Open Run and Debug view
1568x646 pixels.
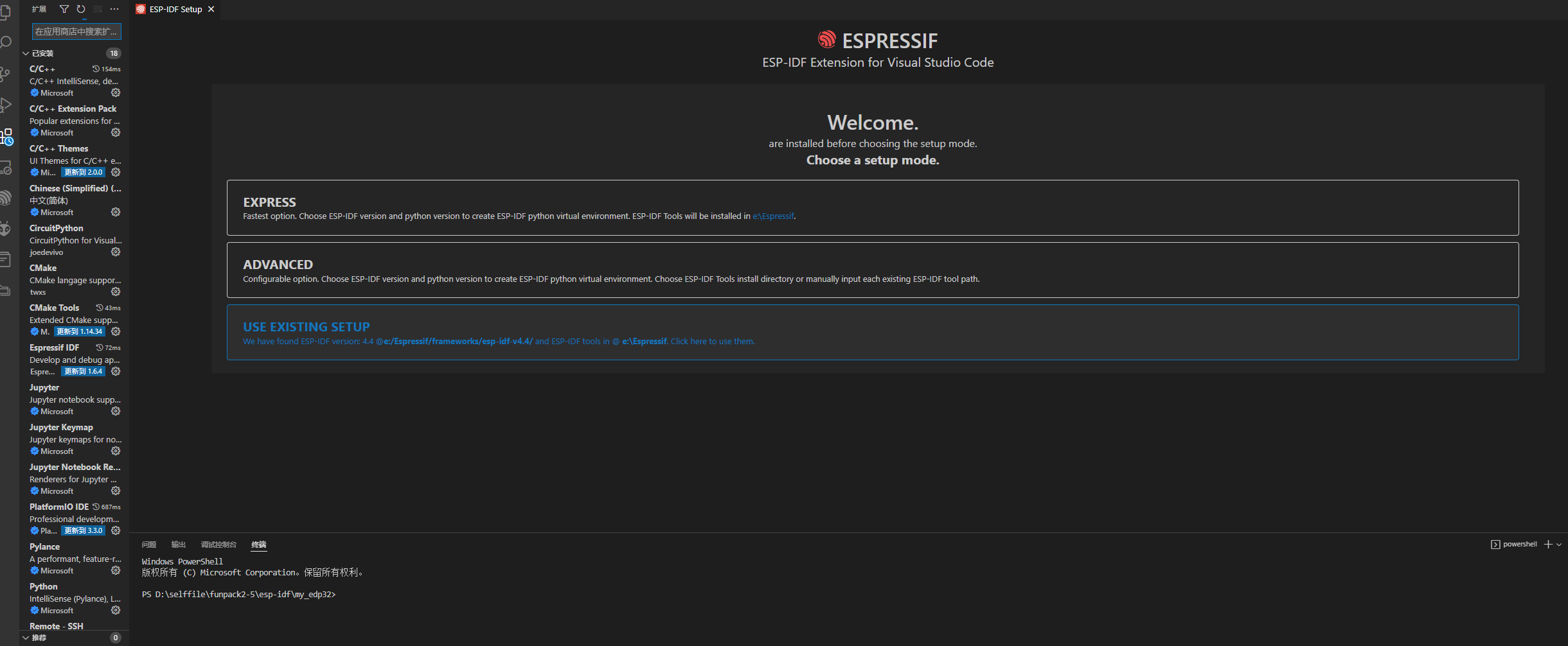pos(5,105)
